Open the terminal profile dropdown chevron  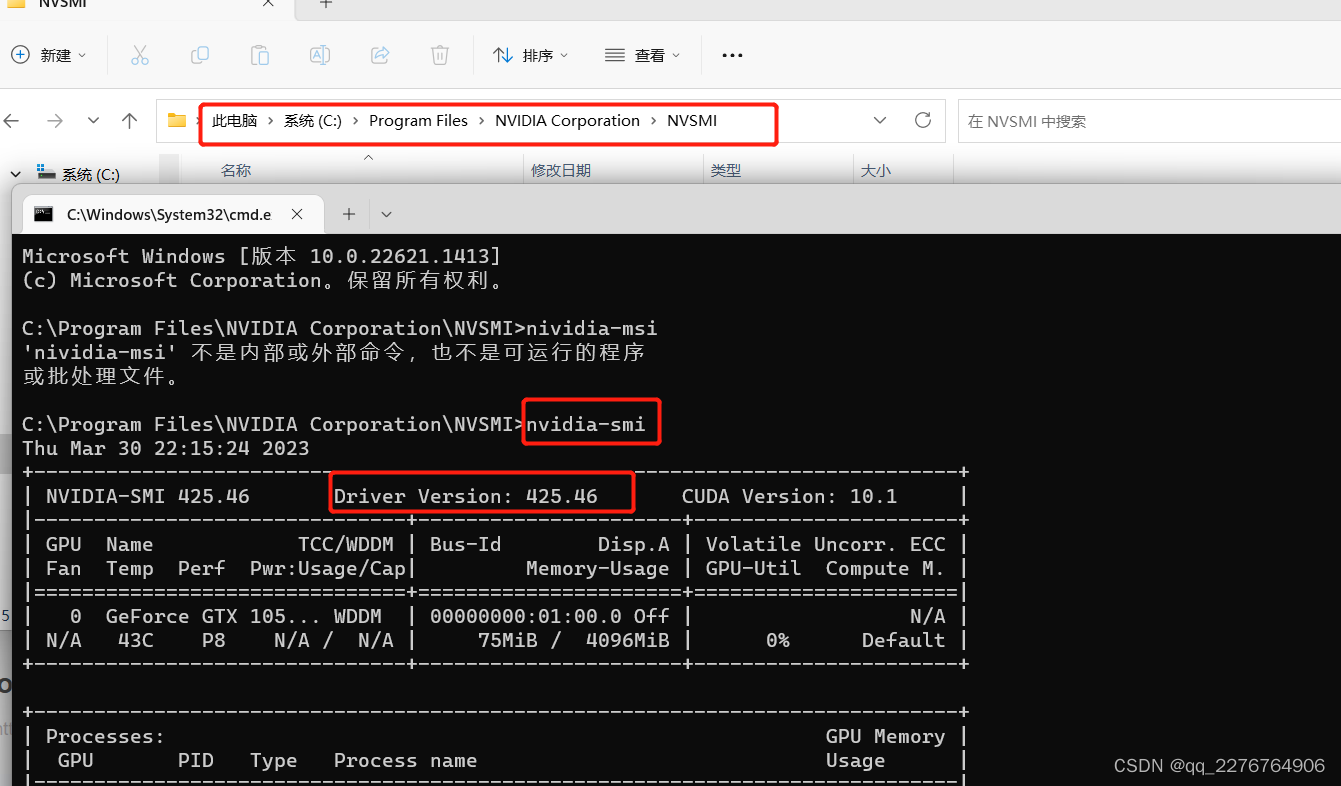pyautogui.click(x=387, y=214)
